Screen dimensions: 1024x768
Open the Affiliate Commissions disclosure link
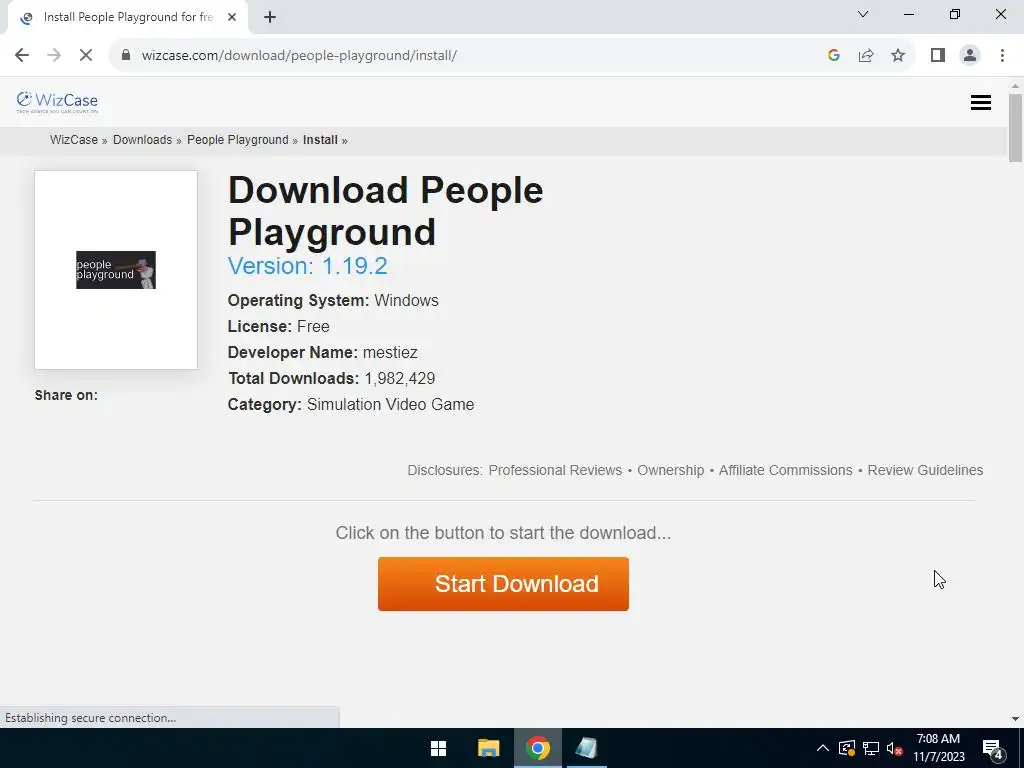(x=786, y=470)
